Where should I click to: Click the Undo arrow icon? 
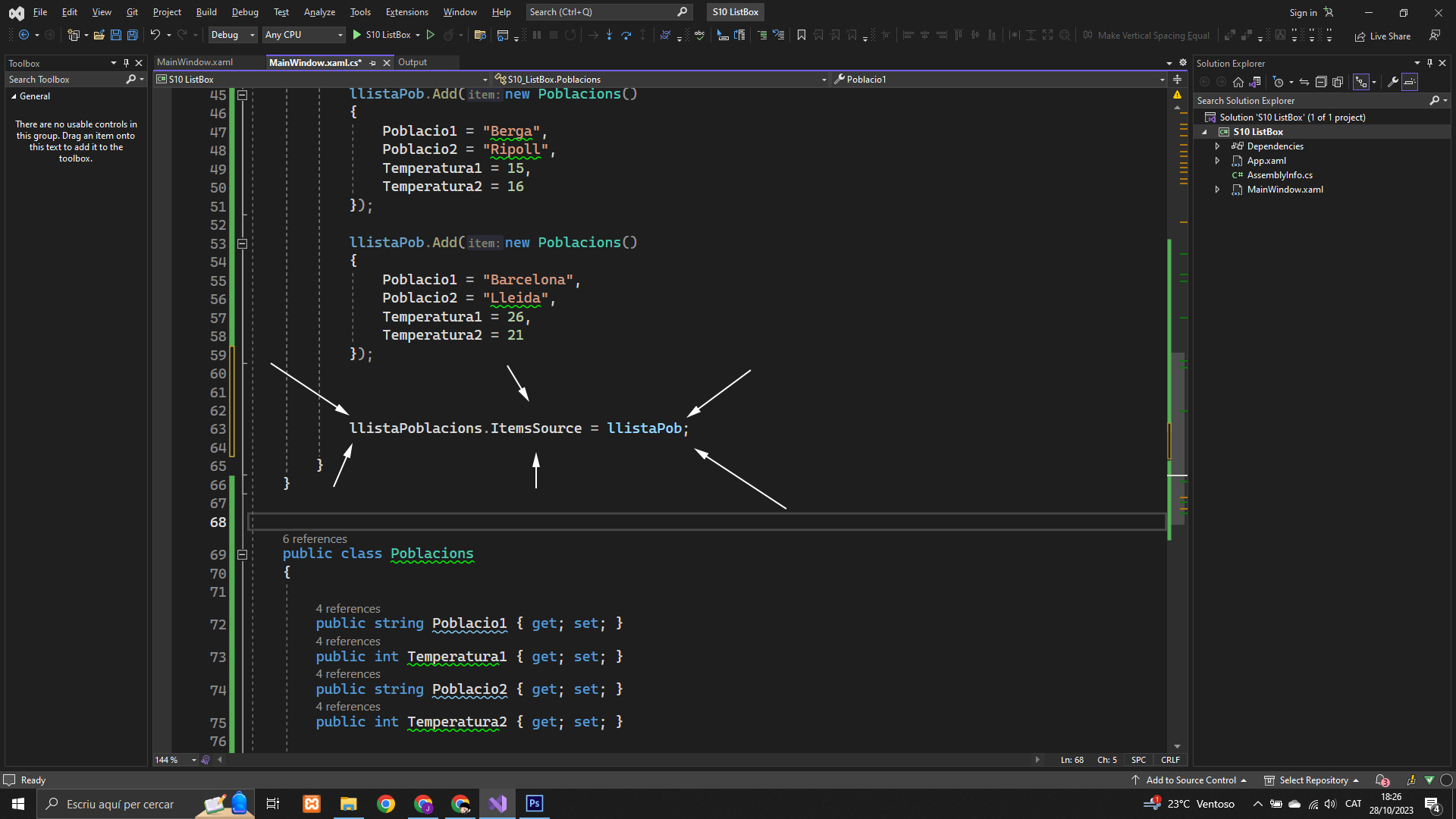pos(155,35)
